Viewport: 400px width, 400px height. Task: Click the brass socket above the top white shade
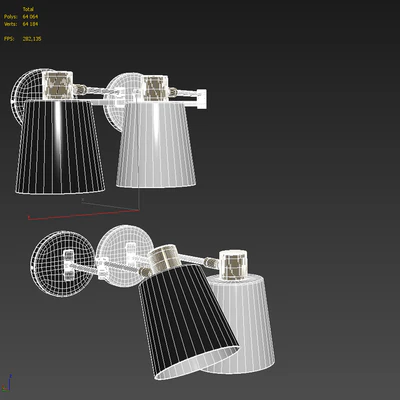tap(155, 88)
